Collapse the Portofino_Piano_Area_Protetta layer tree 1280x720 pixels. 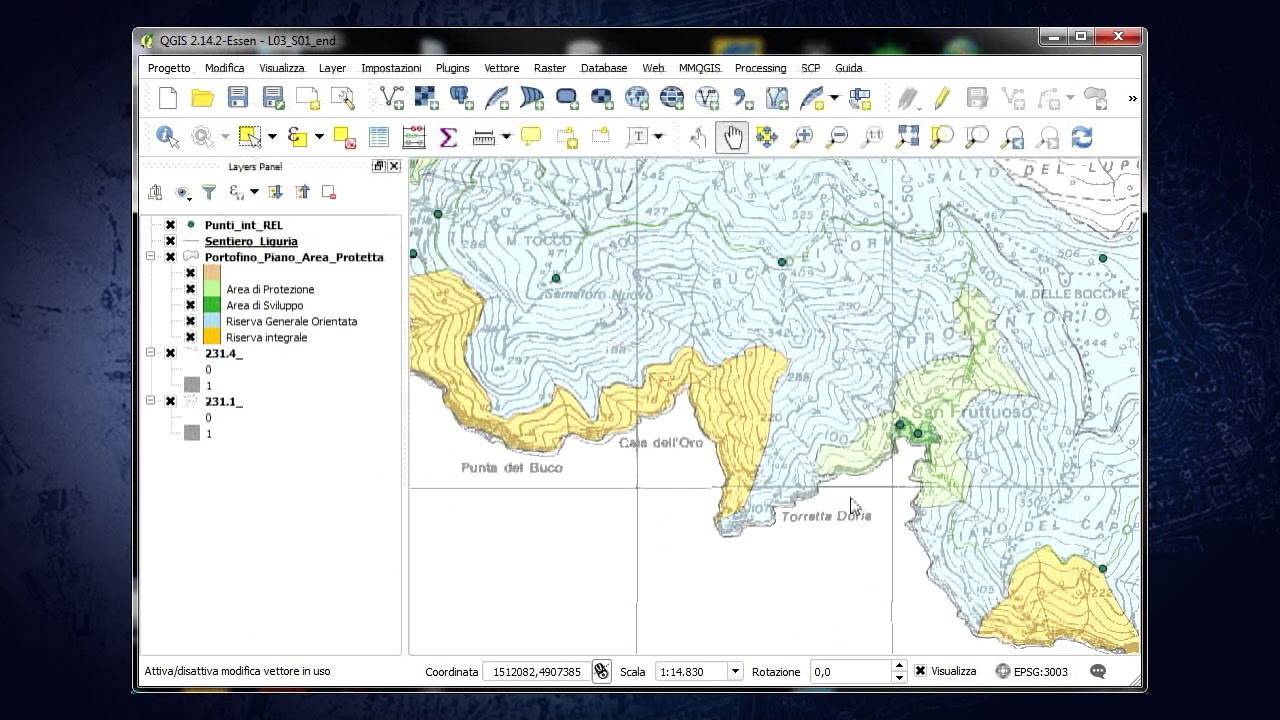(150, 257)
